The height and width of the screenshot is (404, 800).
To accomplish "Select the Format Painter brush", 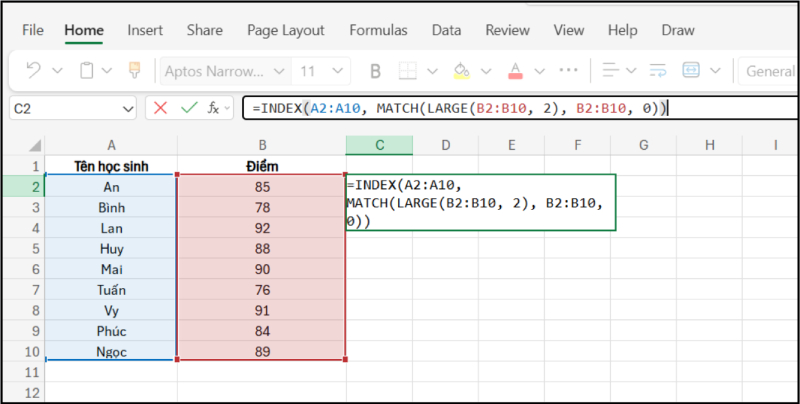I will click(134, 71).
